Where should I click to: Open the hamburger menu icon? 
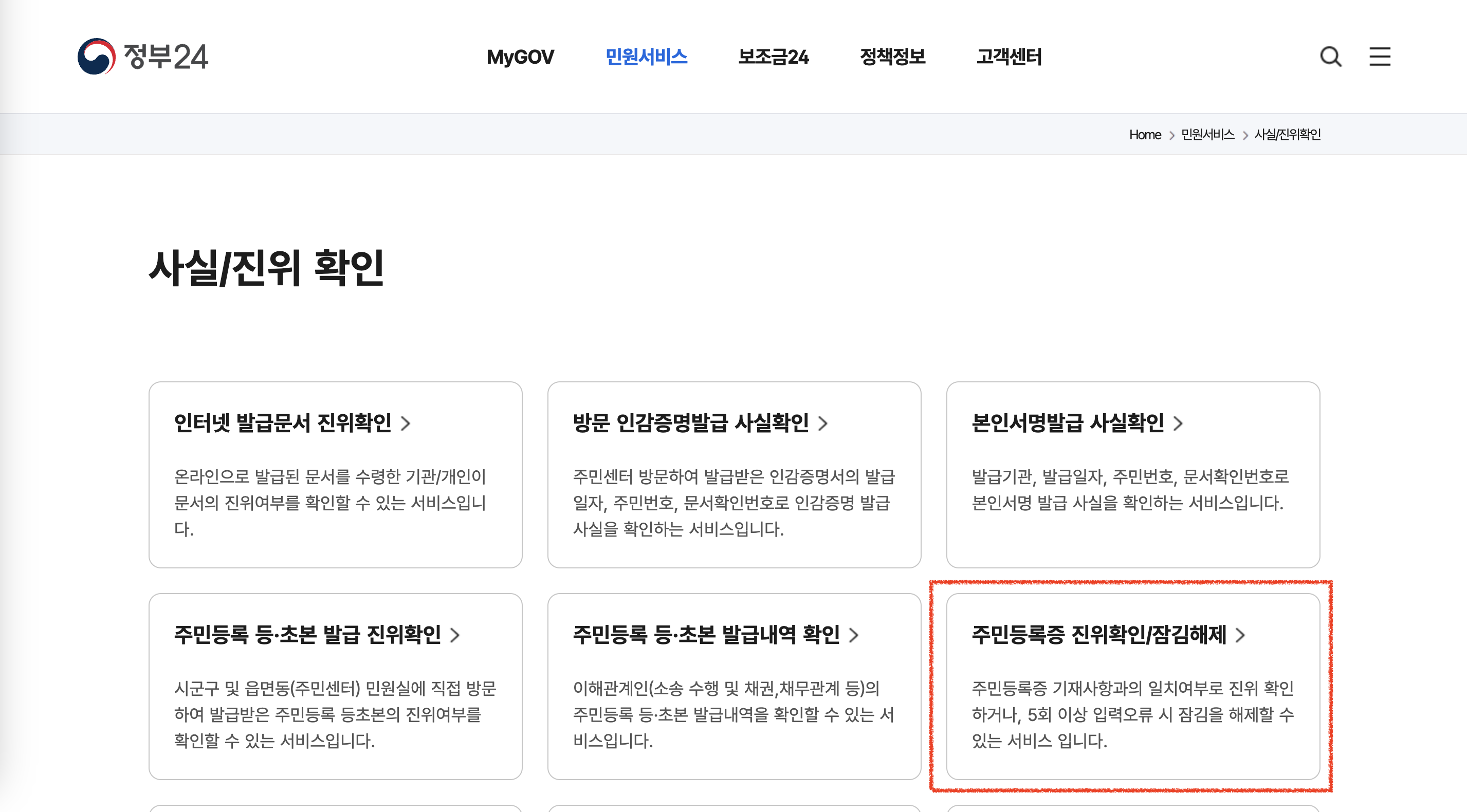[1379, 57]
